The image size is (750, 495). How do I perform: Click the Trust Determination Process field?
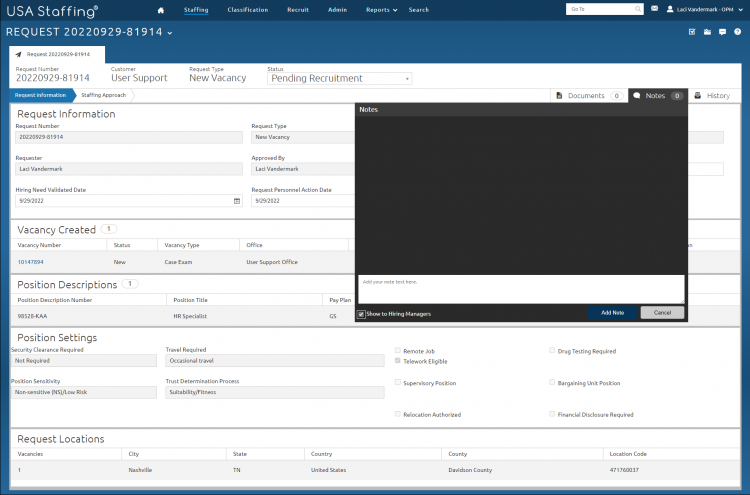point(275,392)
